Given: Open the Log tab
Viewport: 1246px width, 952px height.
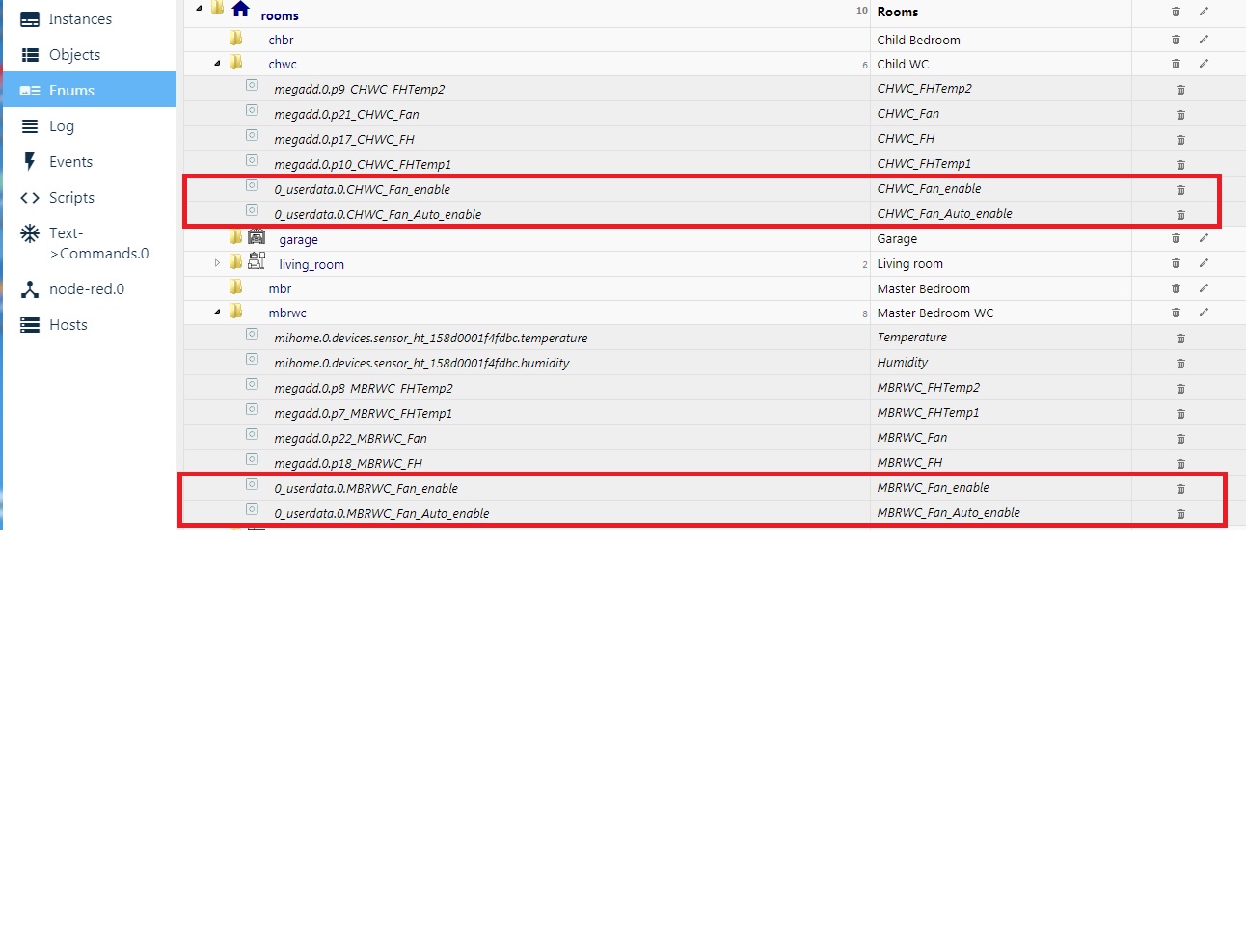Looking at the screenshot, I should [60, 125].
